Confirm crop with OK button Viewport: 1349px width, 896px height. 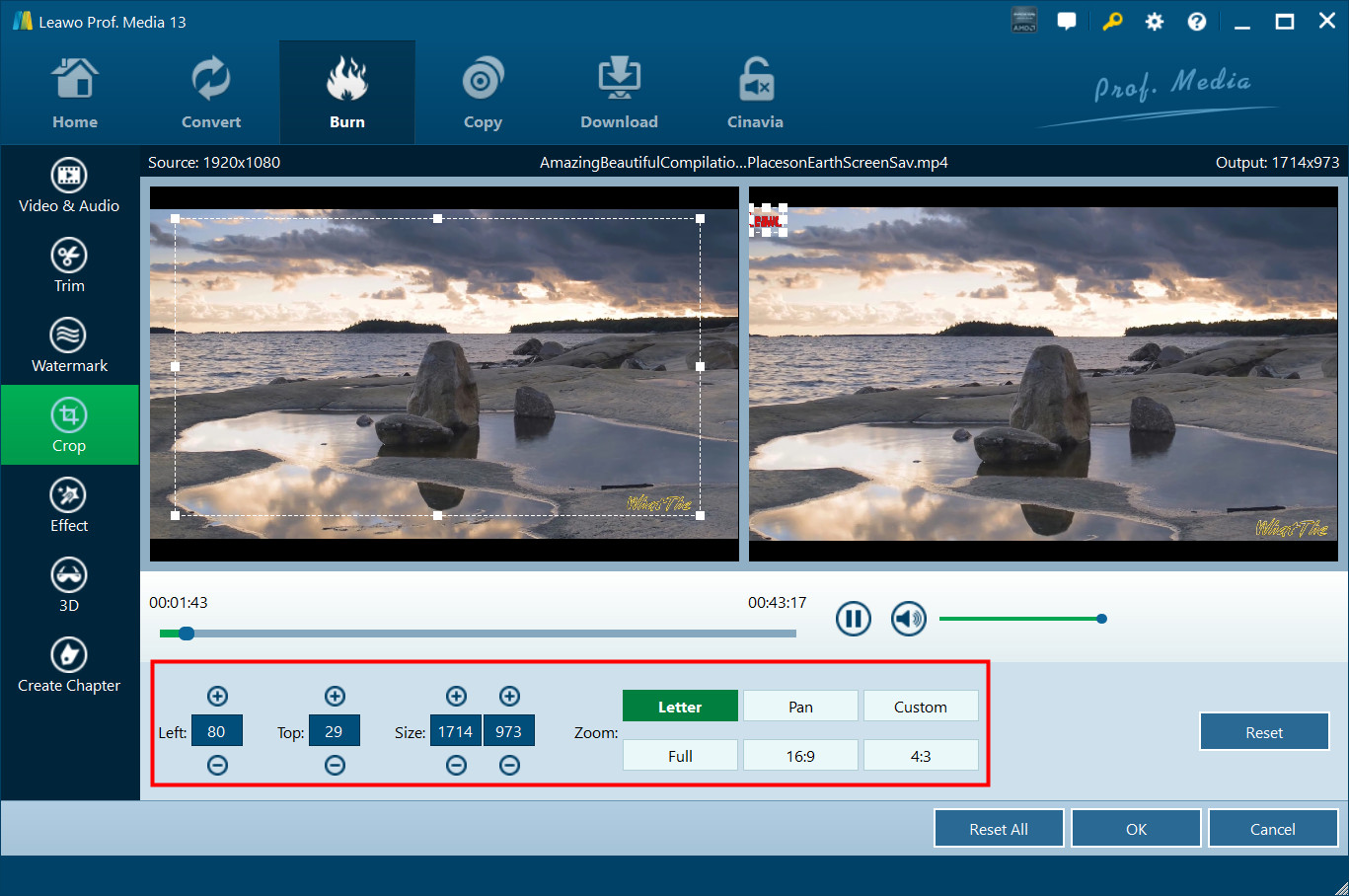1136,829
